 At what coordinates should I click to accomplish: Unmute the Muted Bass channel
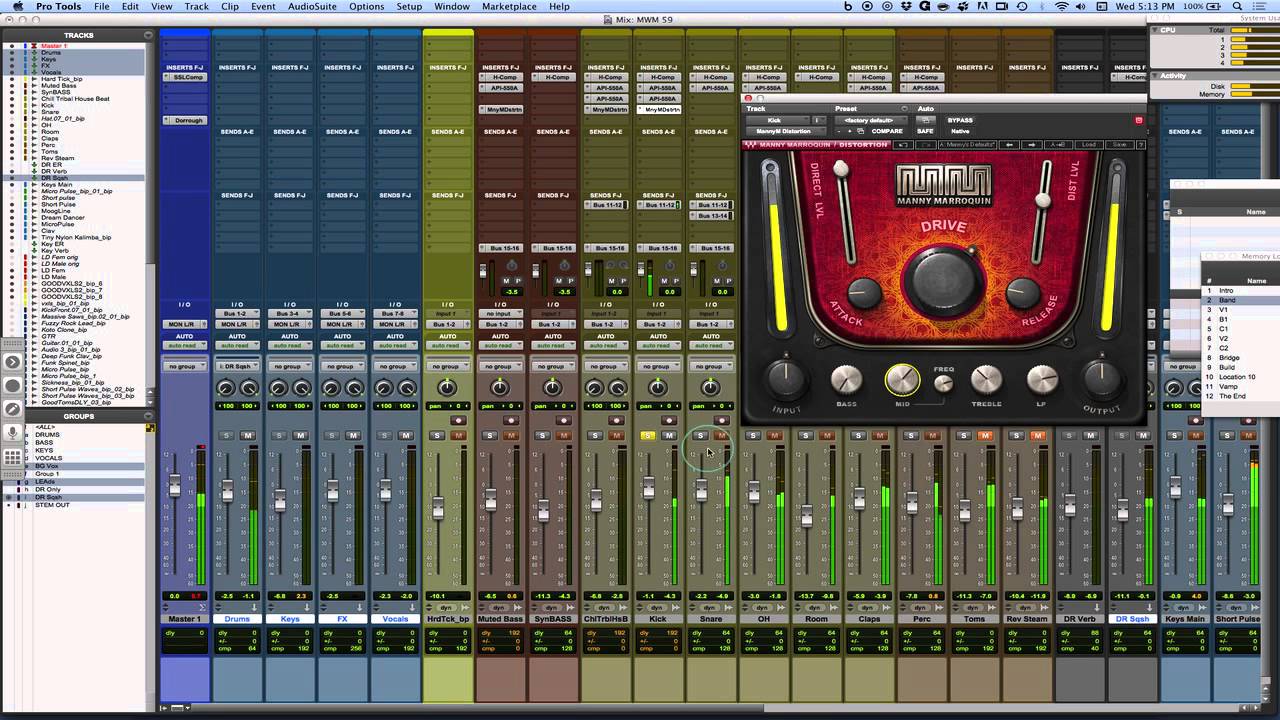511,436
